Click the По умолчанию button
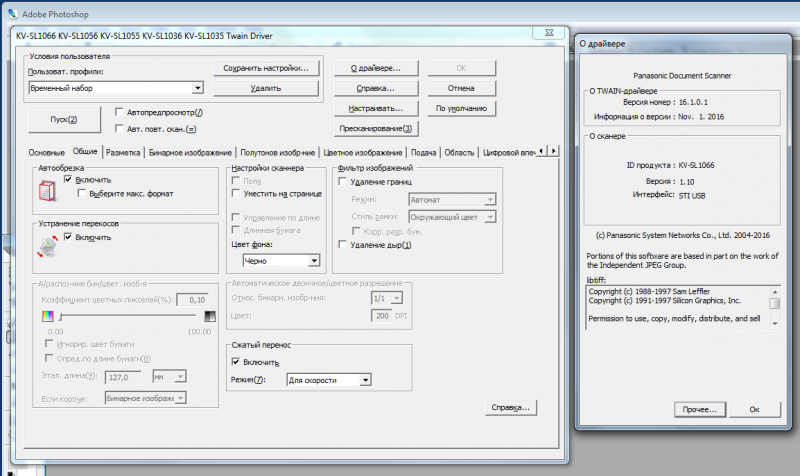Screen dimensions: 800x476 pos(461,108)
